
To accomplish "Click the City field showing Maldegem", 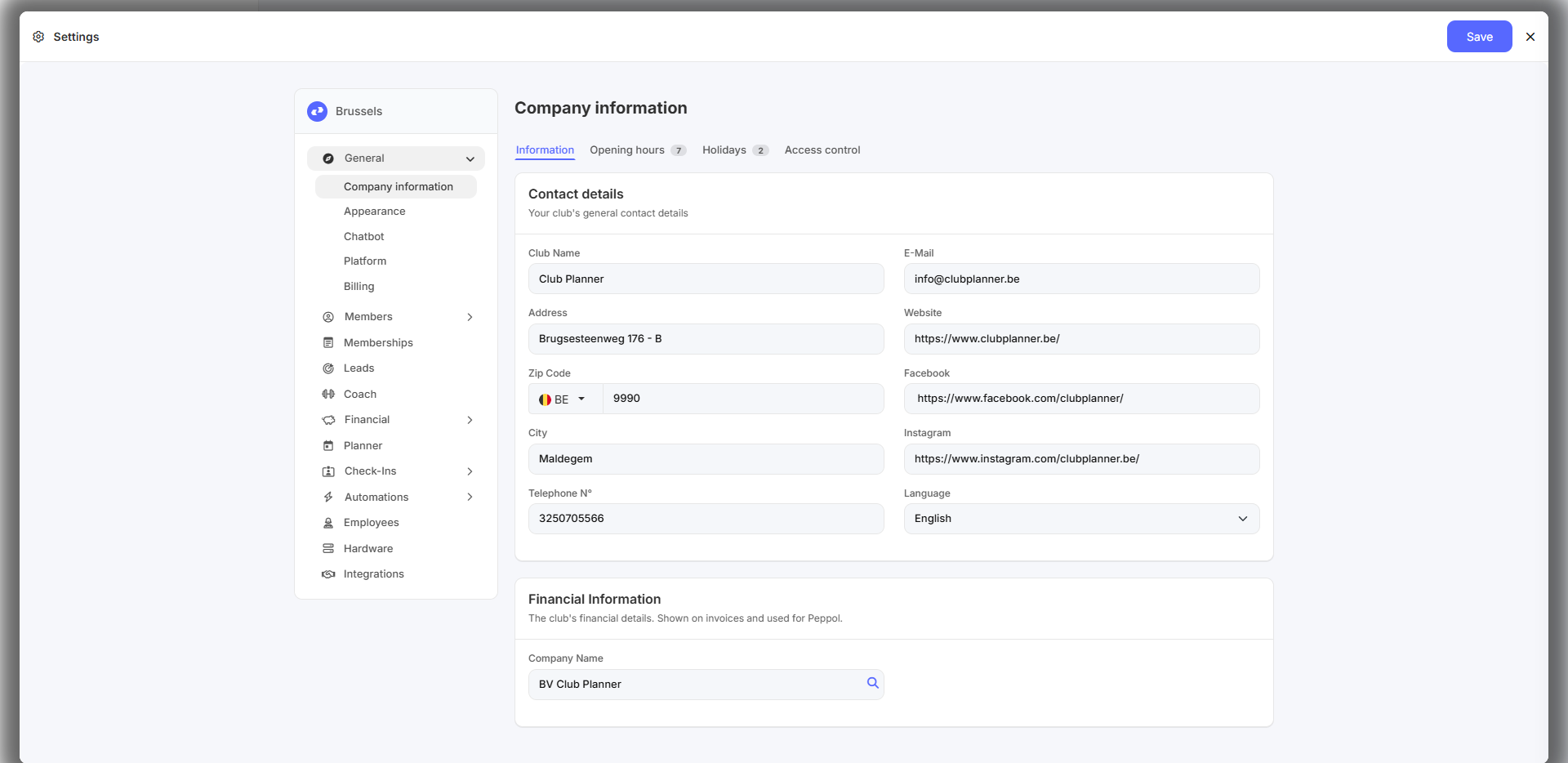I will (706, 459).
